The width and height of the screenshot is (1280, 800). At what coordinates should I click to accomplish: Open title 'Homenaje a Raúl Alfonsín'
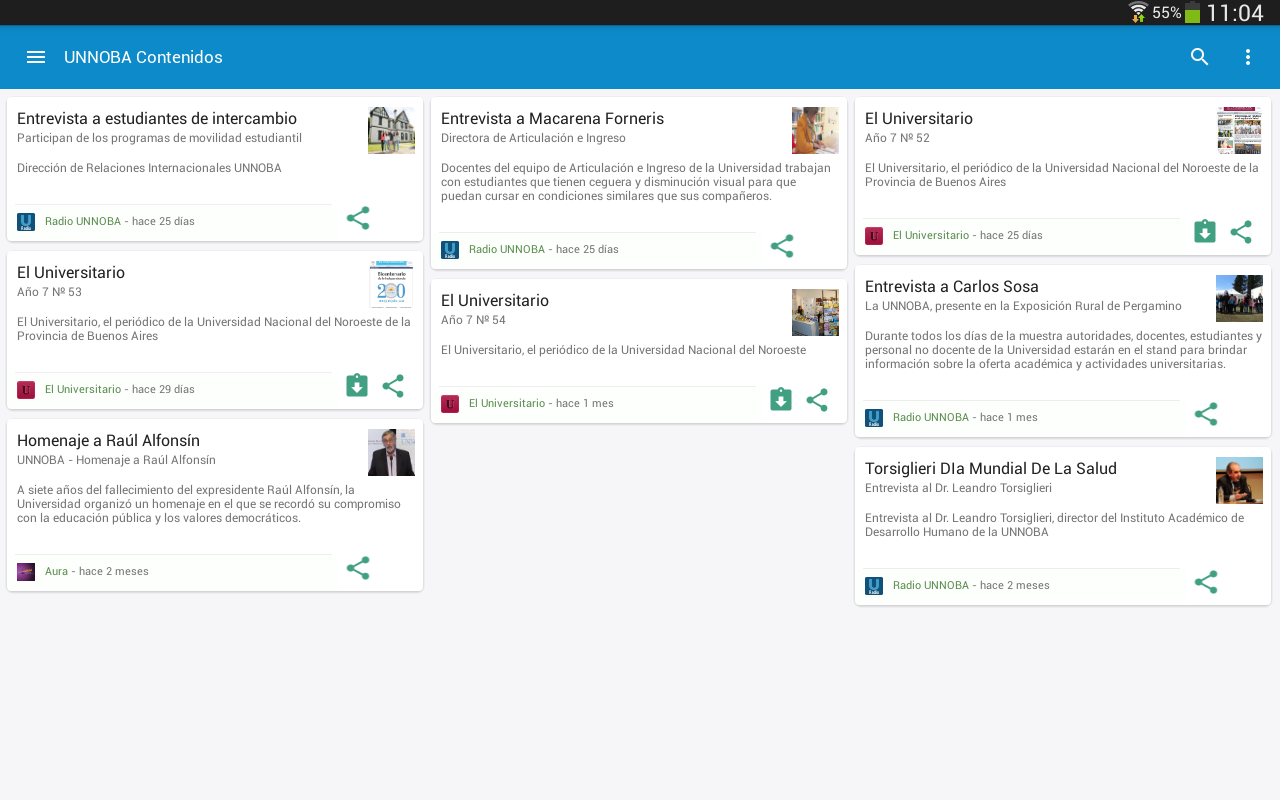click(x=109, y=441)
